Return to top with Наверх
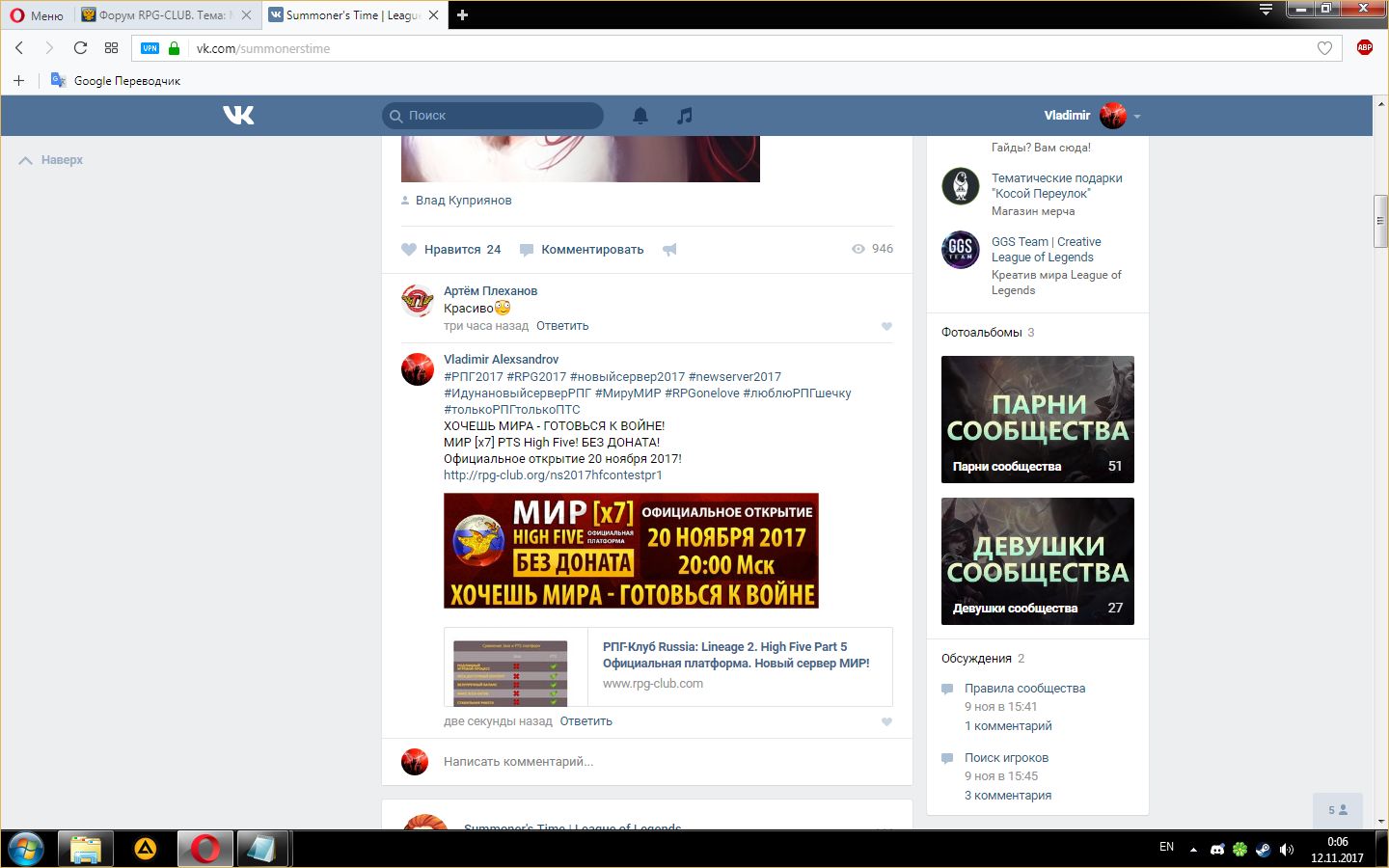The image size is (1389, 868). click(x=51, y=160)
